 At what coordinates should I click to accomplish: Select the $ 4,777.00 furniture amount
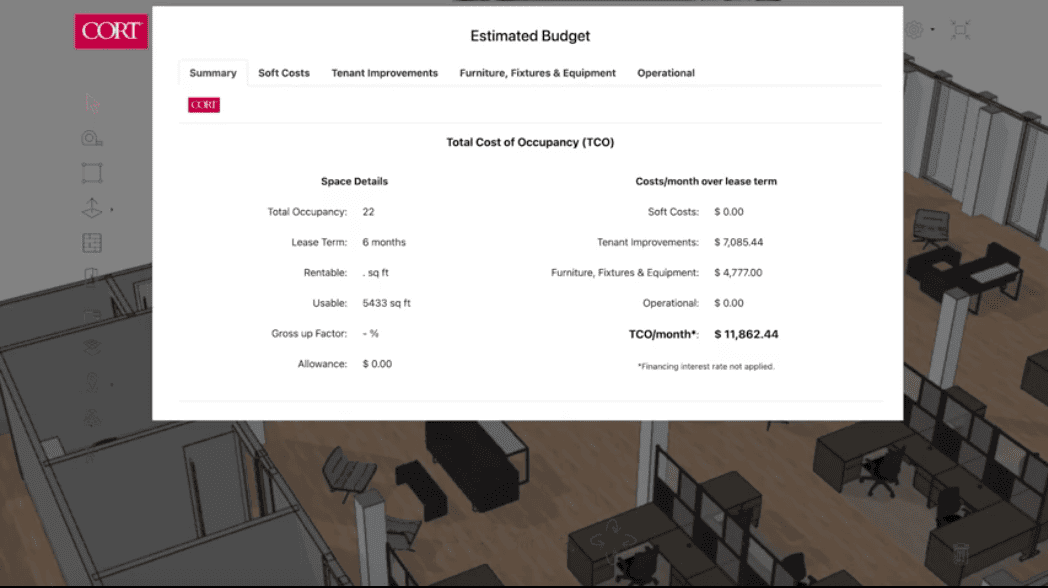tap(738, 273)
